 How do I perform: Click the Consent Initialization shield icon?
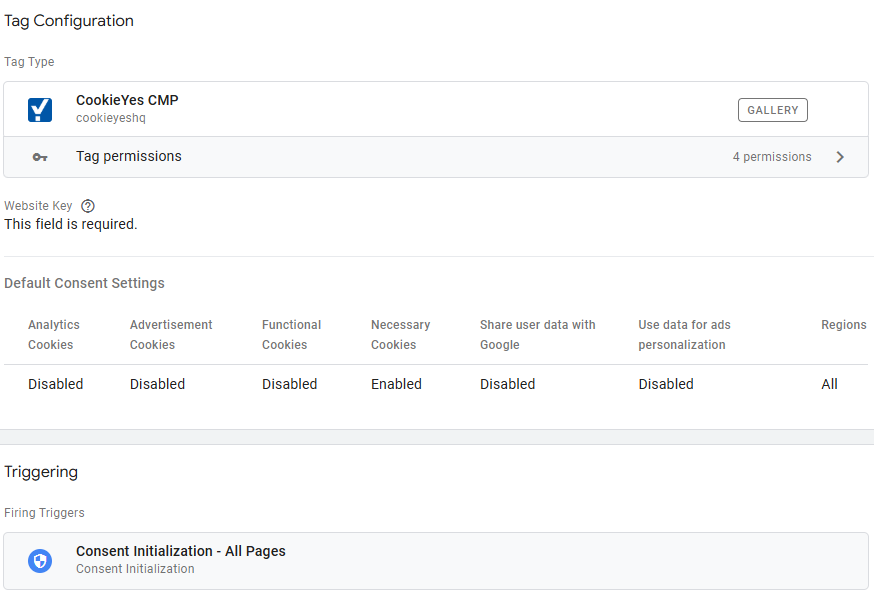click(40, 560)
